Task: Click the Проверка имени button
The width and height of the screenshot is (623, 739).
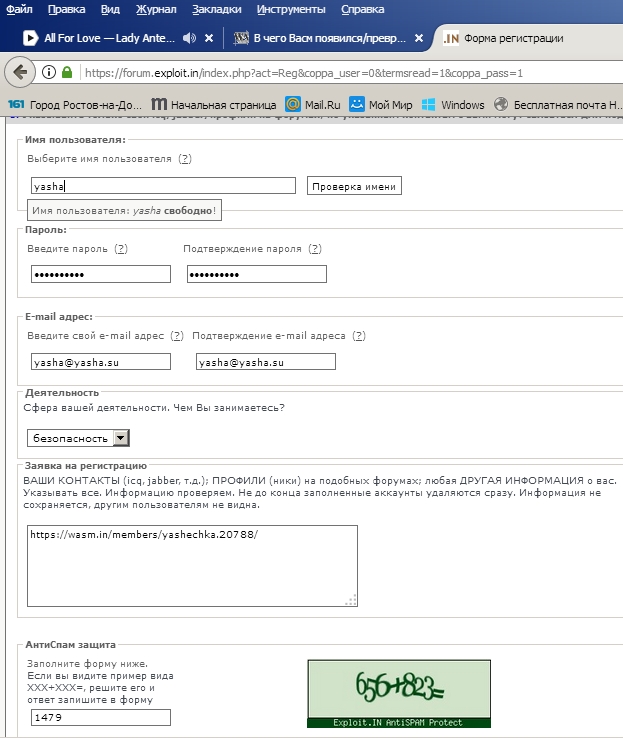Action: tap(354, 186)
